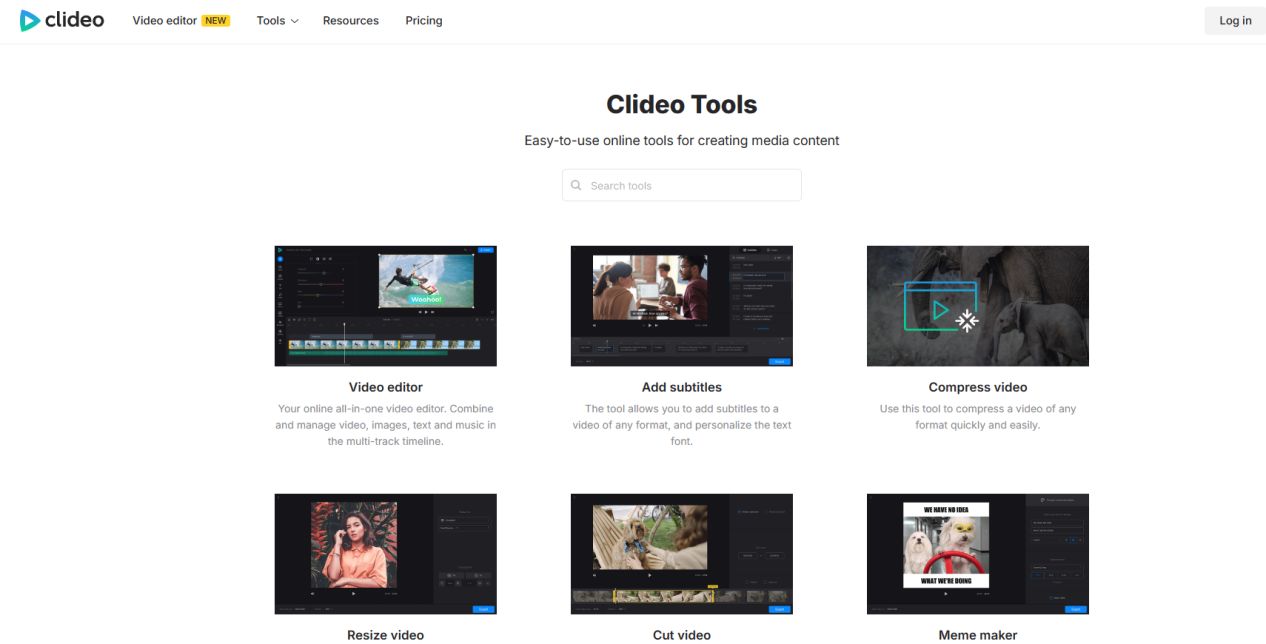This screenshot has width=1266, height=644.
Task: Click the Video editor title link
Action: [x=386, y=387]
